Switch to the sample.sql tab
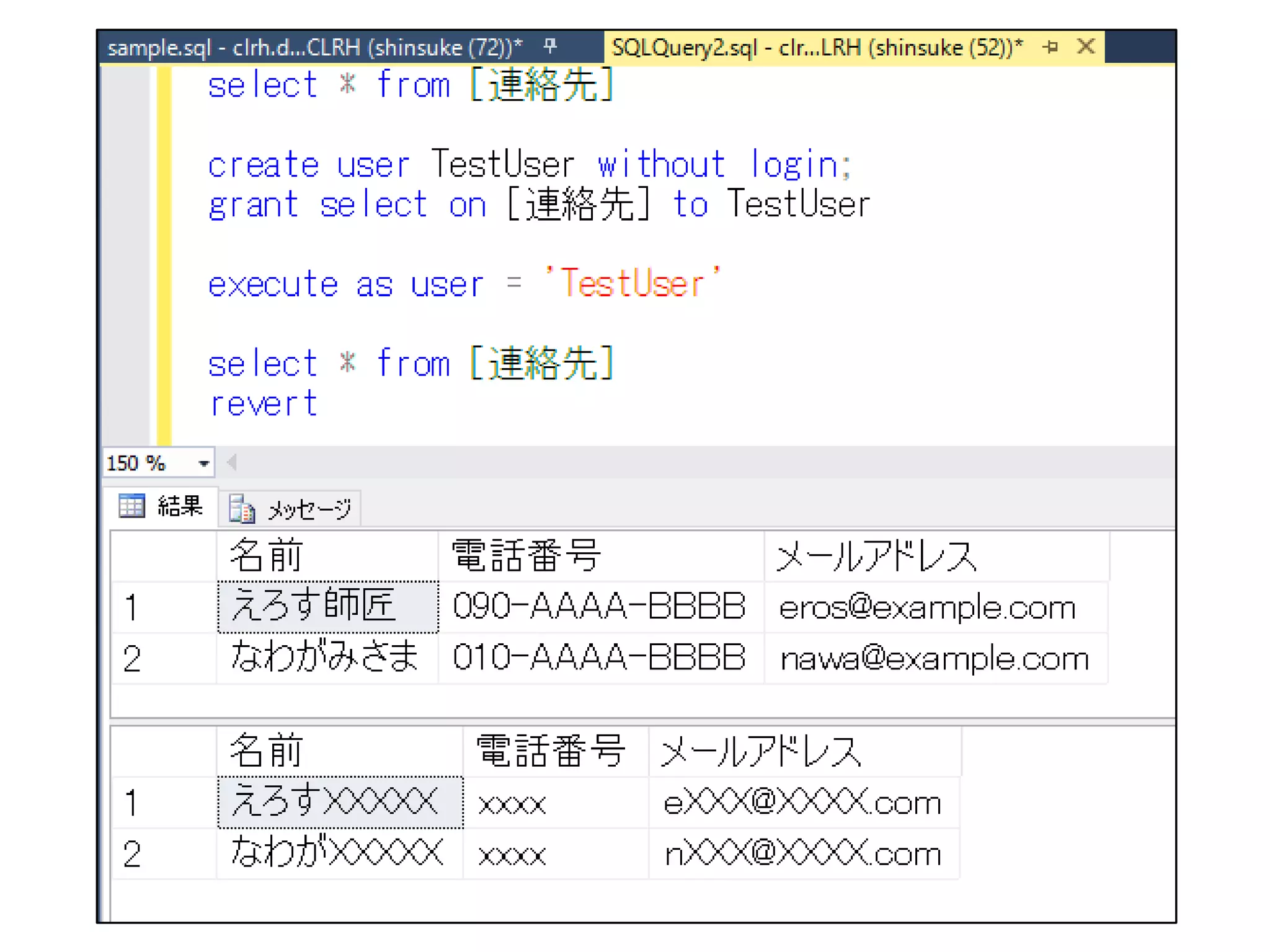The width and height of the screenshot is (1270, 952). [x=314, y=48]
